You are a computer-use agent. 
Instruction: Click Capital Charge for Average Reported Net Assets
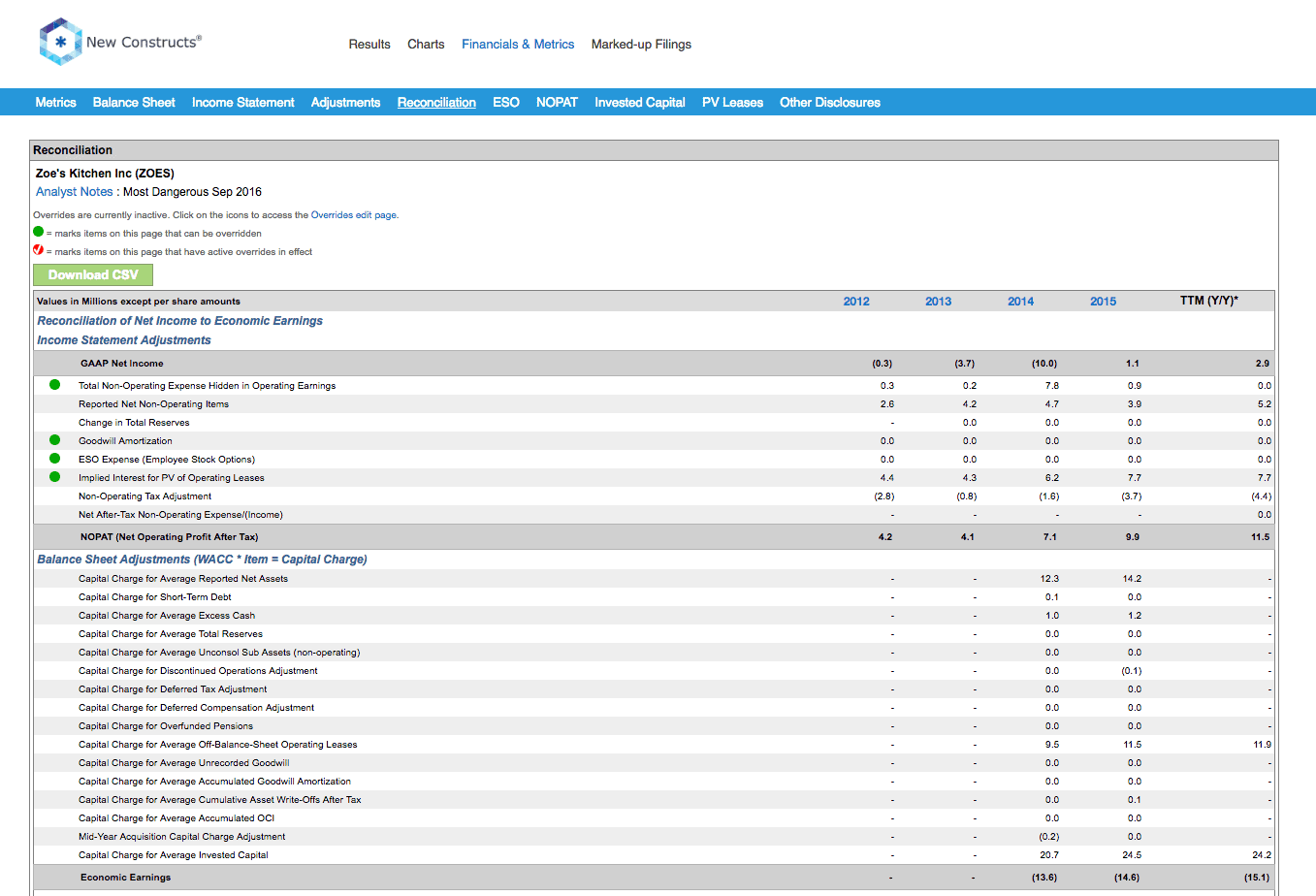(x=183, y=579)
